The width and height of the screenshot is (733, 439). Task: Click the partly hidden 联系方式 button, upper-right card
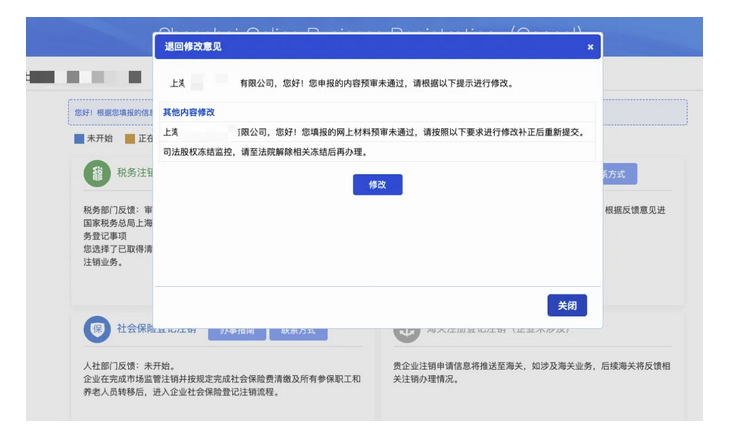(619, 174)
